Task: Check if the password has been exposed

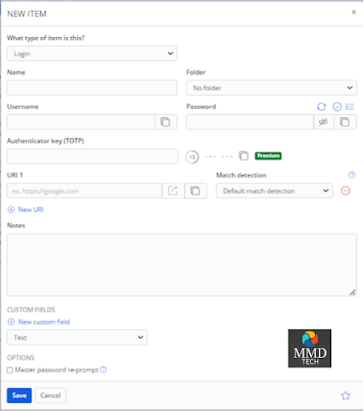Action: point(337,107)
